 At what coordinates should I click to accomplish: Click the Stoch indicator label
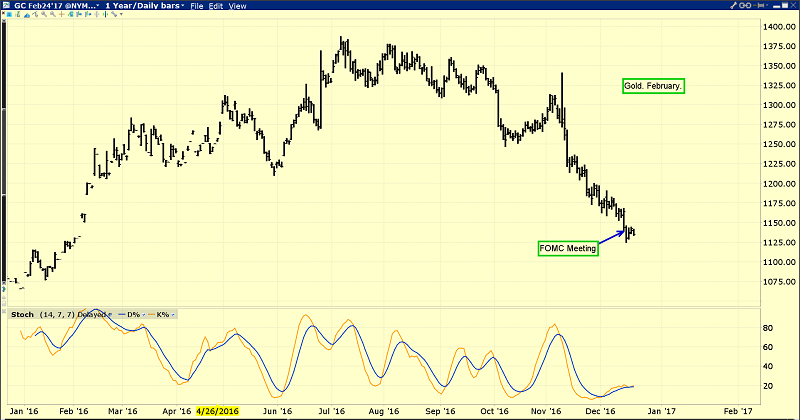[x=20, y=315]
